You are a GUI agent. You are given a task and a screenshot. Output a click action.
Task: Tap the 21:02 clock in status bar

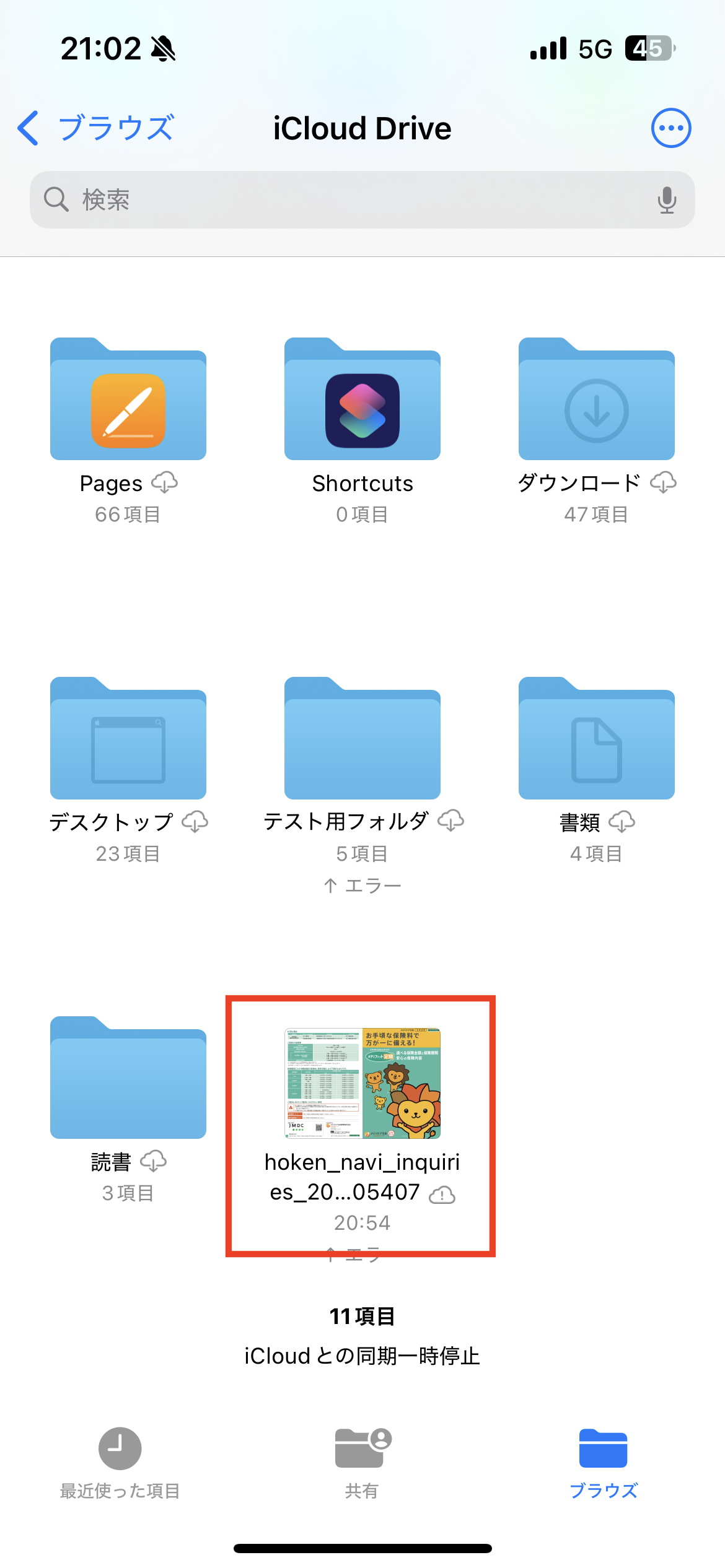point(101,48)
